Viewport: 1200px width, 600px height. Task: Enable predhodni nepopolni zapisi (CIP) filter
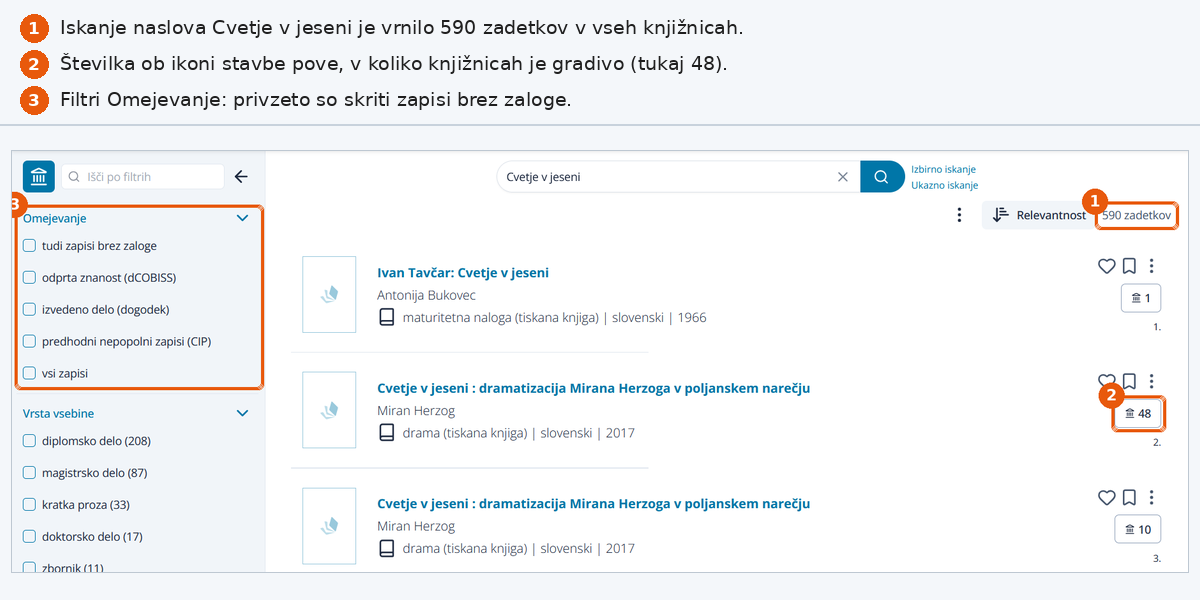(x=29, y=341)
